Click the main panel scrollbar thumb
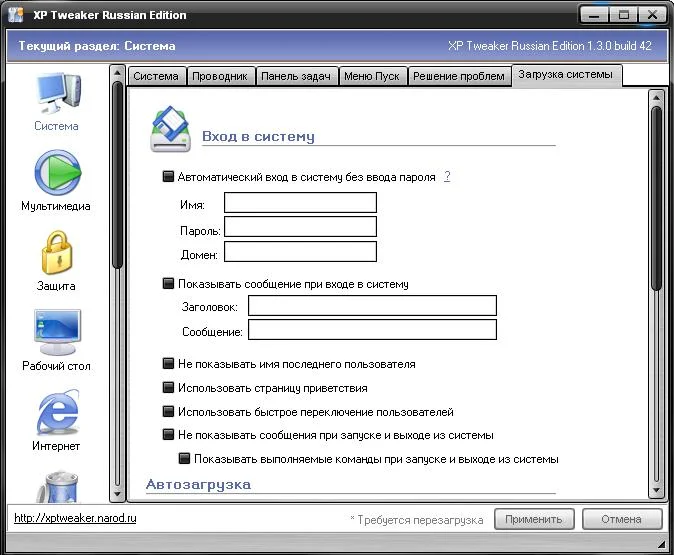This screenshot has height=555, width=674. [x=656, y=198]
